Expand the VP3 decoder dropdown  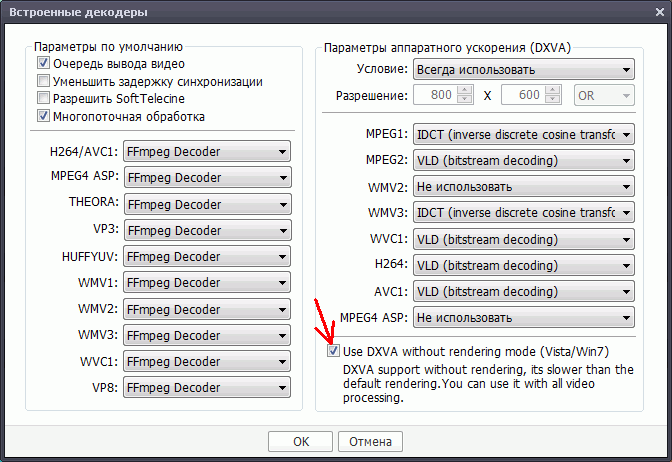coord(206,230)
